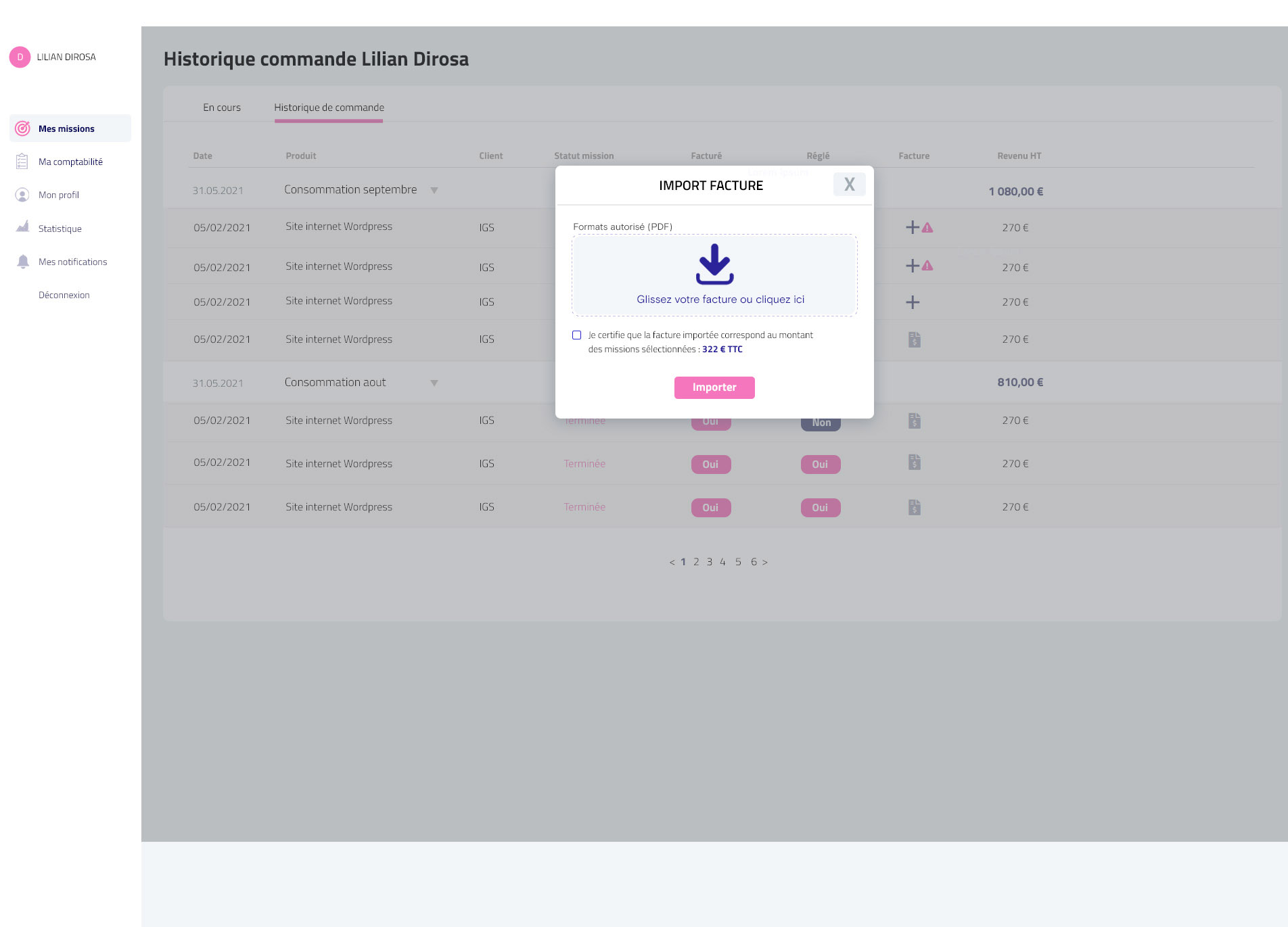Open invoice document icon in last row
The image size is (1288, 927).
914,507
